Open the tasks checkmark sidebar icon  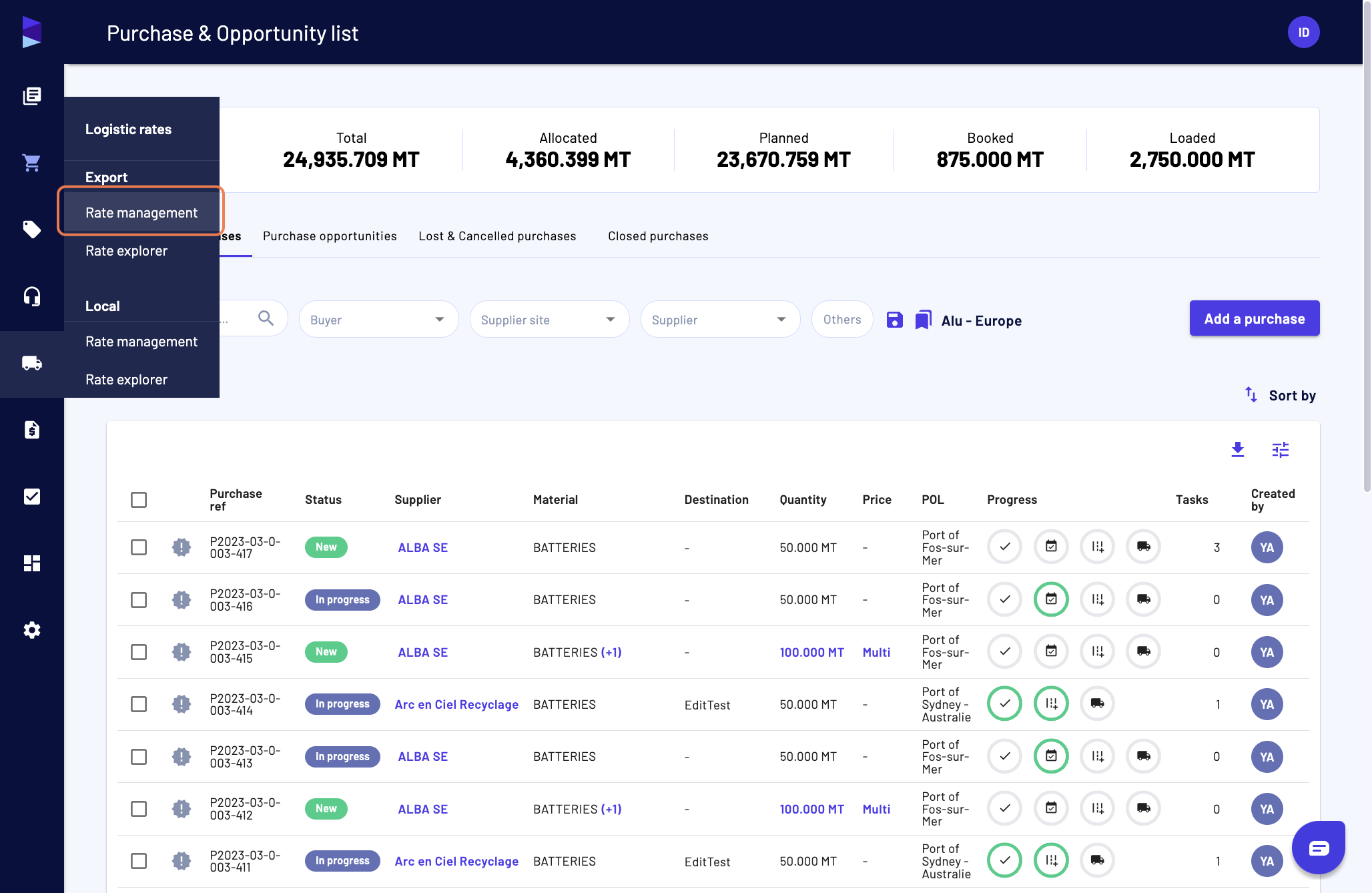(x=32, y=497)
